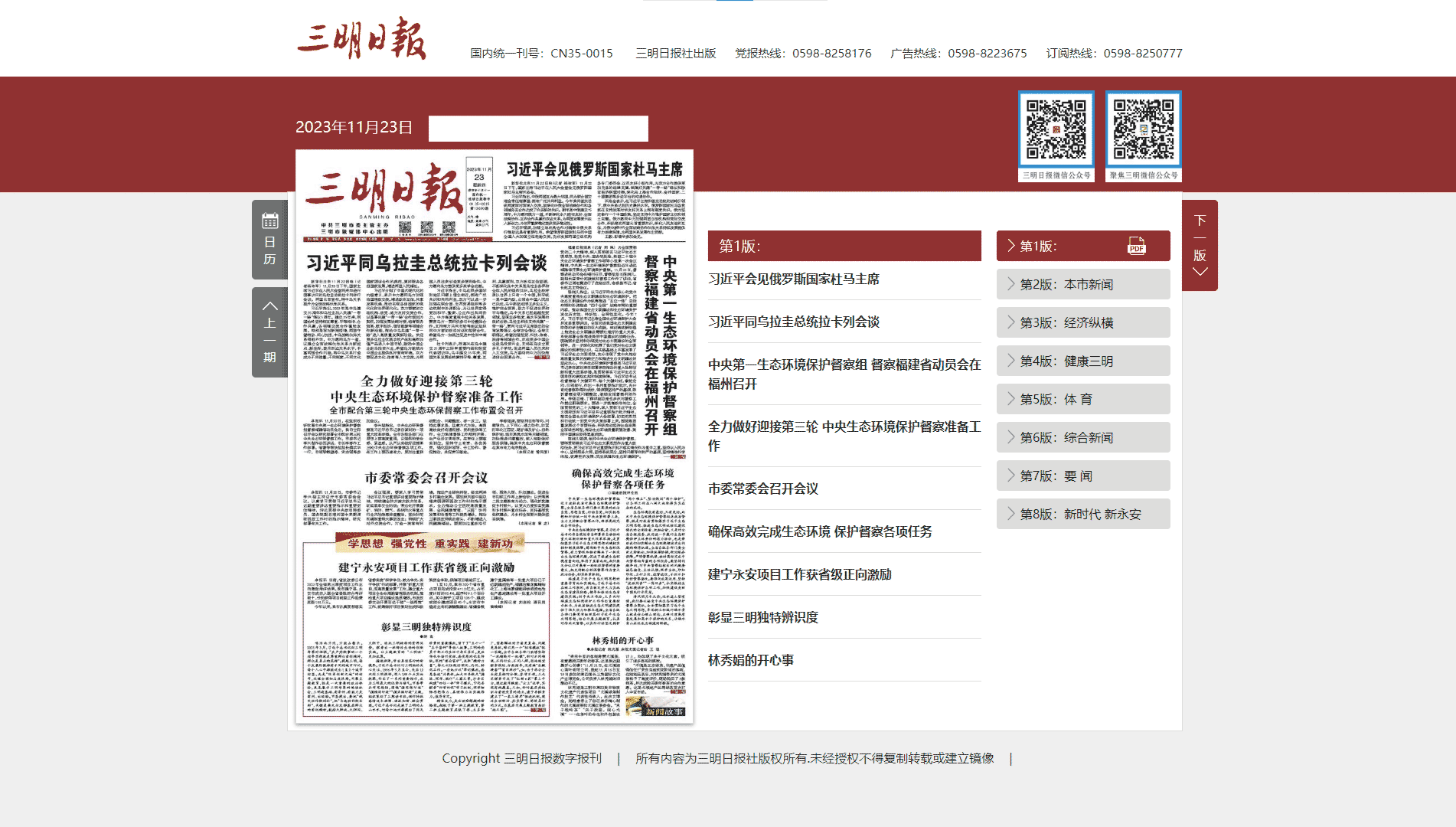Screen dimensions: 1456x827
Task: Click 党报热线: 0598-8258176 text
Action: tap(803, 53)
